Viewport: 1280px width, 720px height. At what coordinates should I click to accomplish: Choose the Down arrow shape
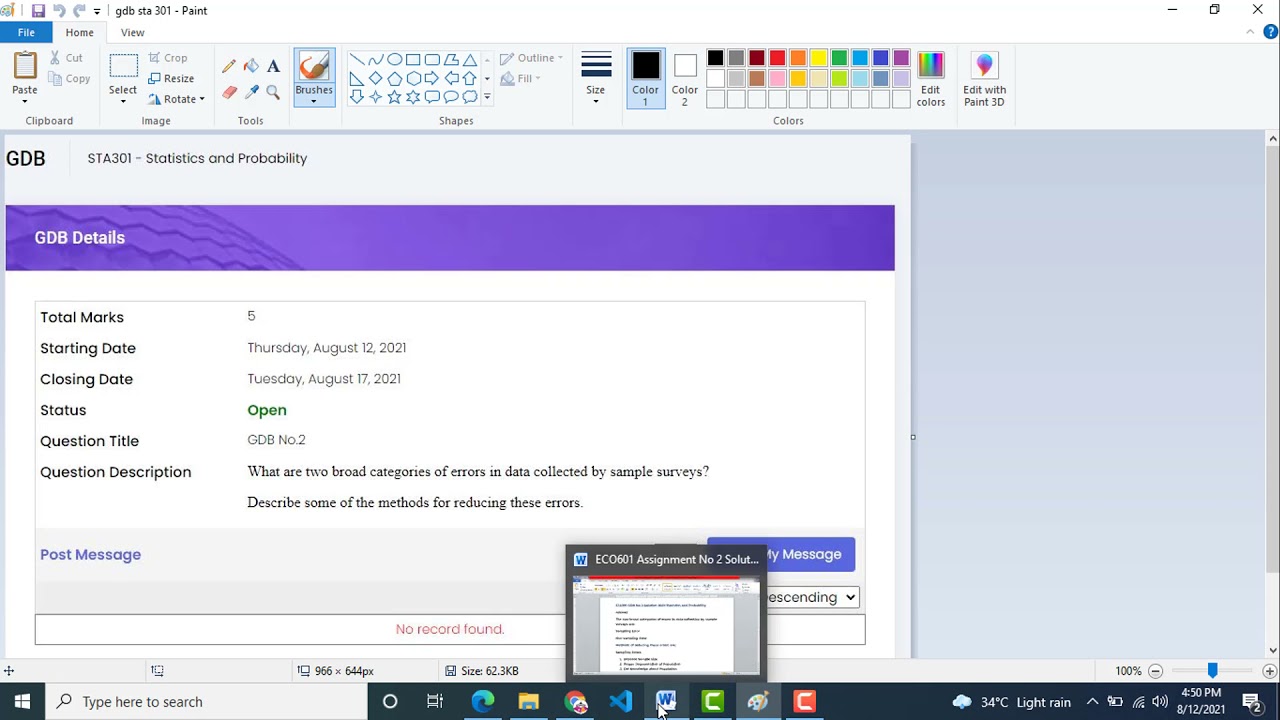coord(357,97)
